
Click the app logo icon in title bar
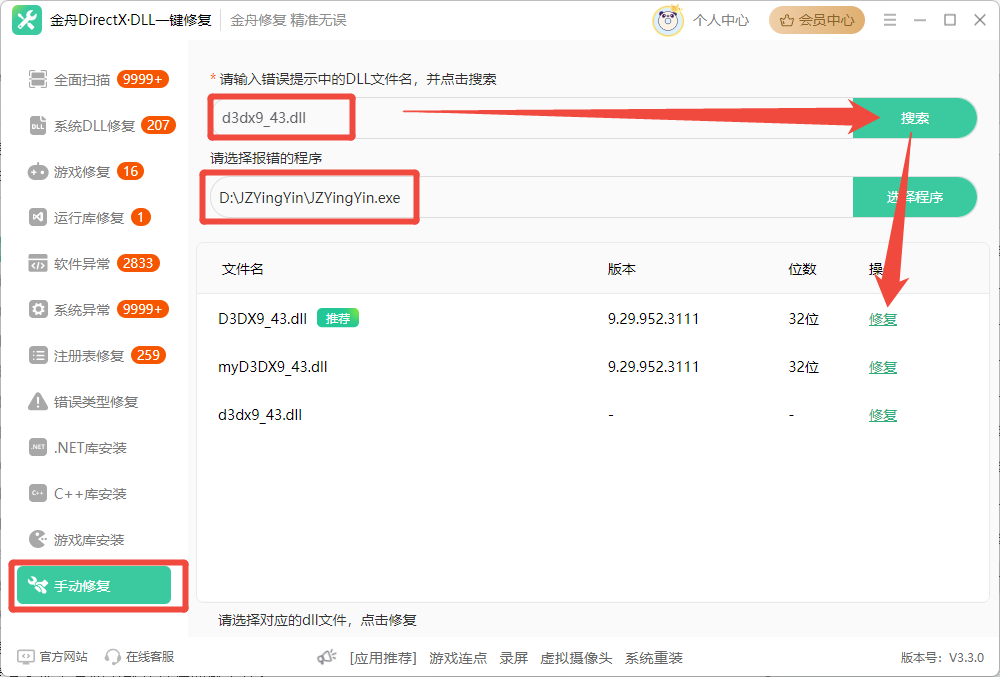point(27,20)
